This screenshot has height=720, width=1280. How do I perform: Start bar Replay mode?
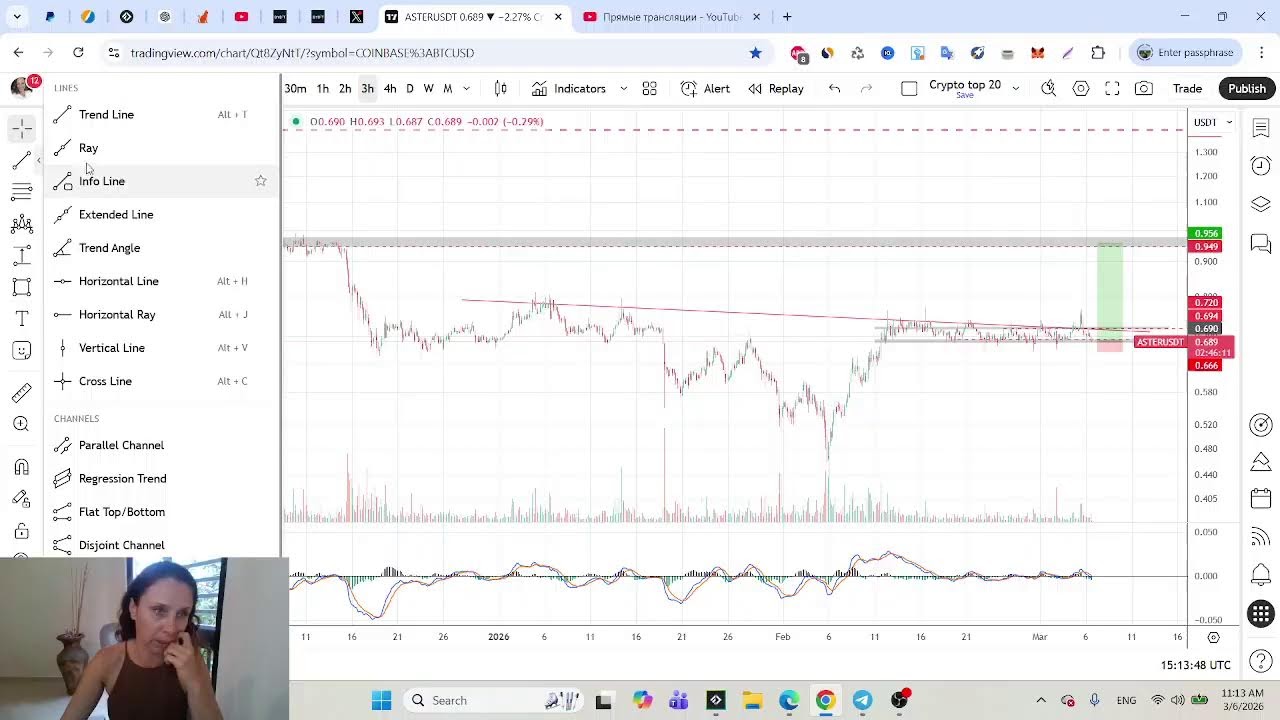pyautogui.click(x=776, y=89)
